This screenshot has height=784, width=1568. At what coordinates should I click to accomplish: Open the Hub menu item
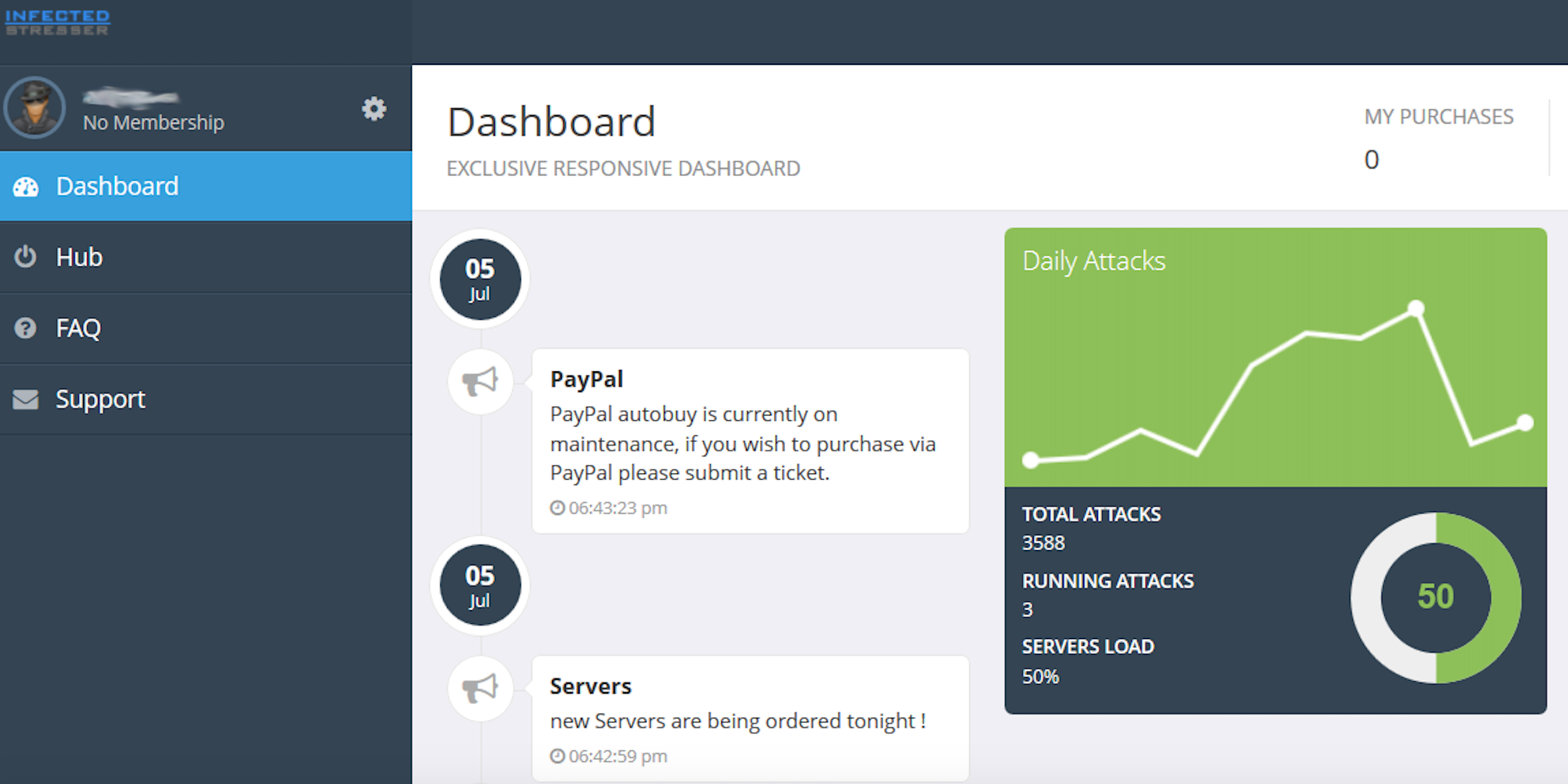coord(79,257)
